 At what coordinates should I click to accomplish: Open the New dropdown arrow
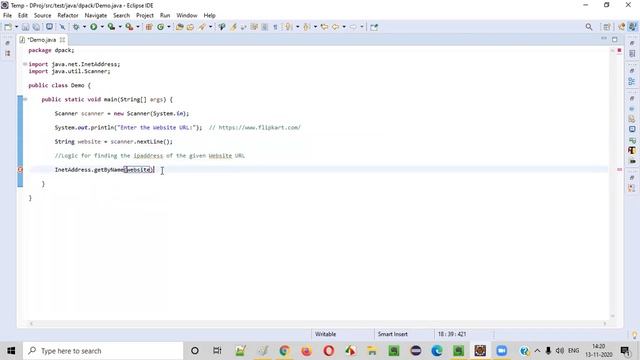point(16,27)
